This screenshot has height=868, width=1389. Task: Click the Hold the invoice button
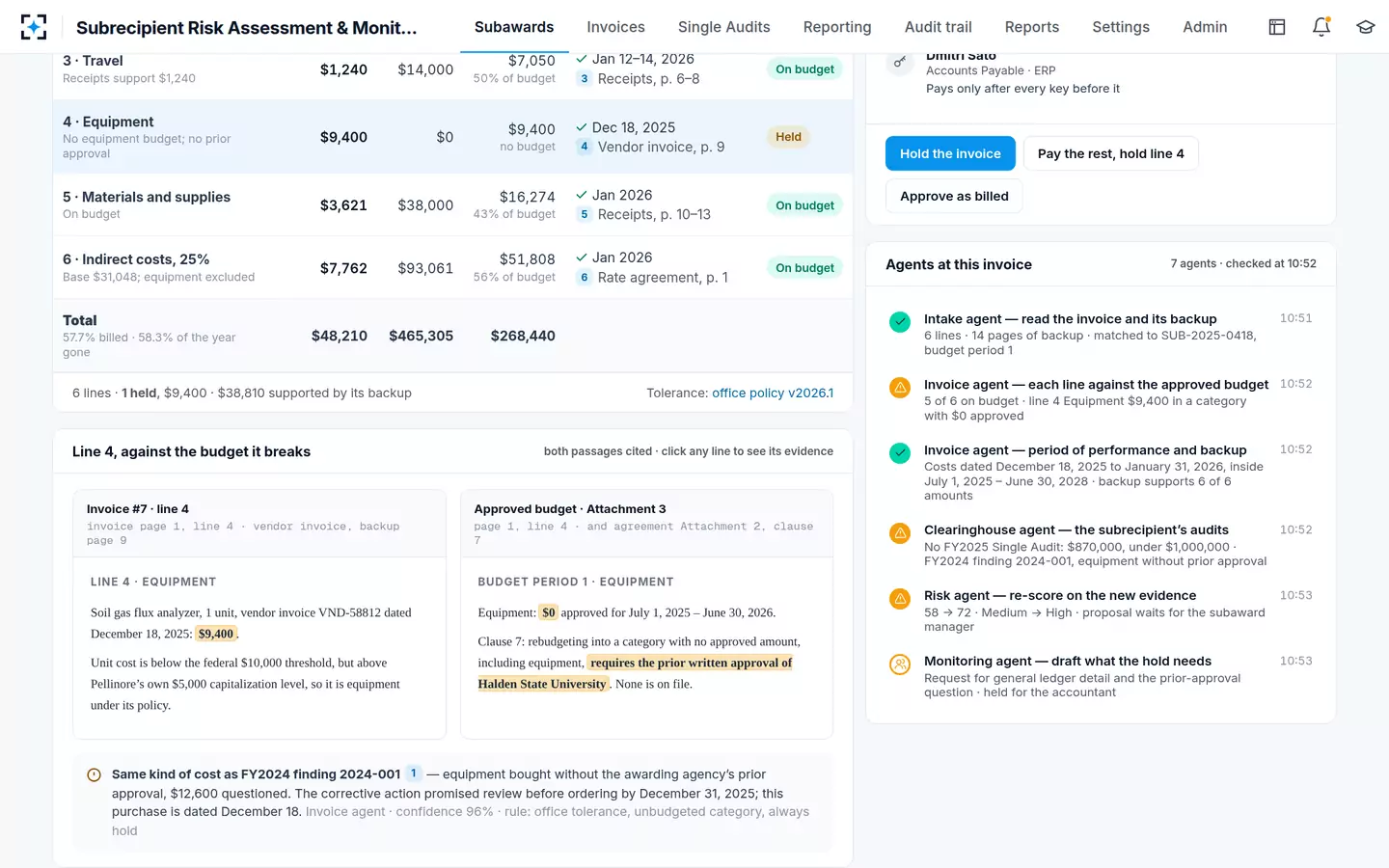(x=950, y=153)
